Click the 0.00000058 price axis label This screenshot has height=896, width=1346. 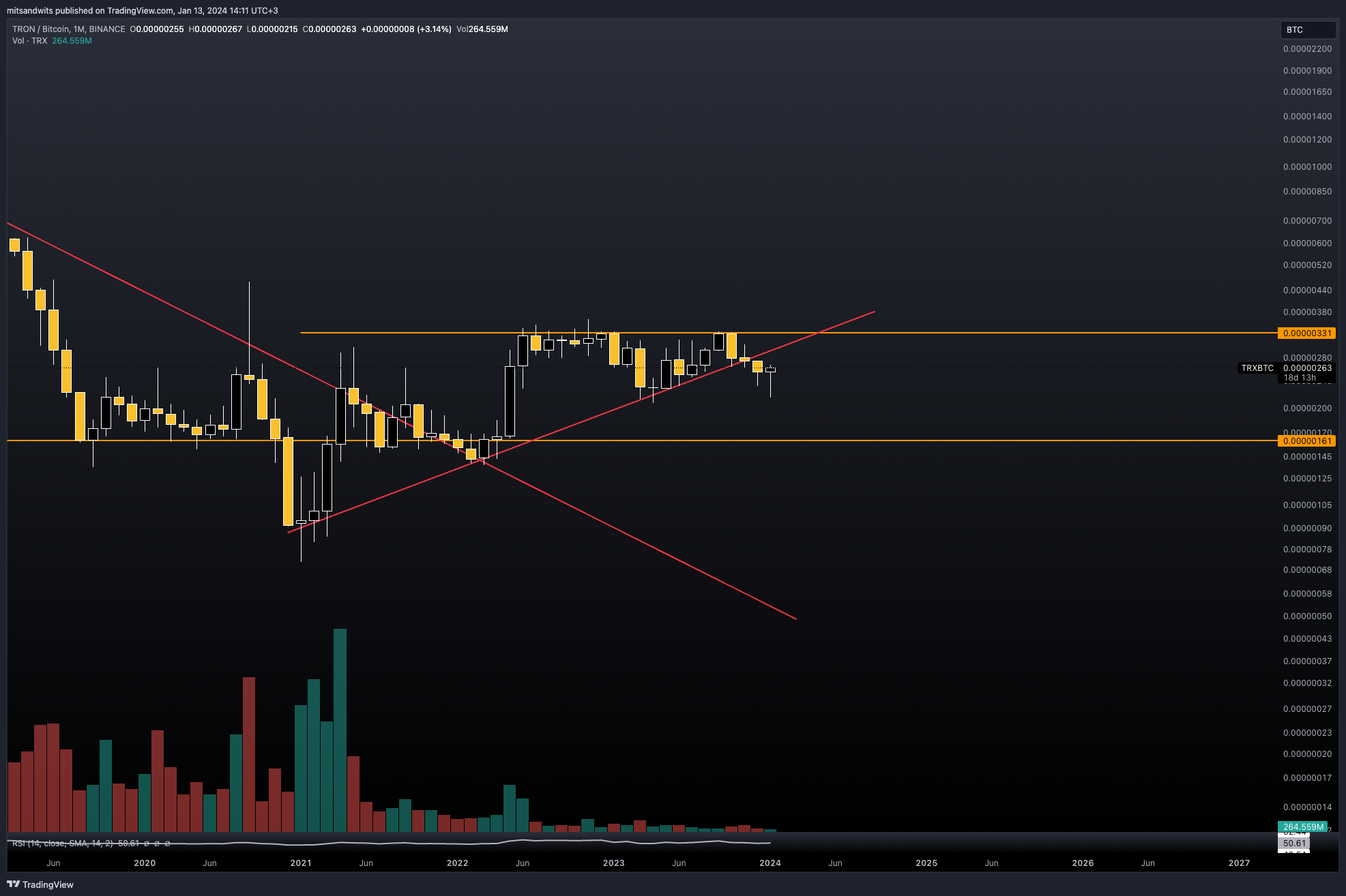point(1307,594)
